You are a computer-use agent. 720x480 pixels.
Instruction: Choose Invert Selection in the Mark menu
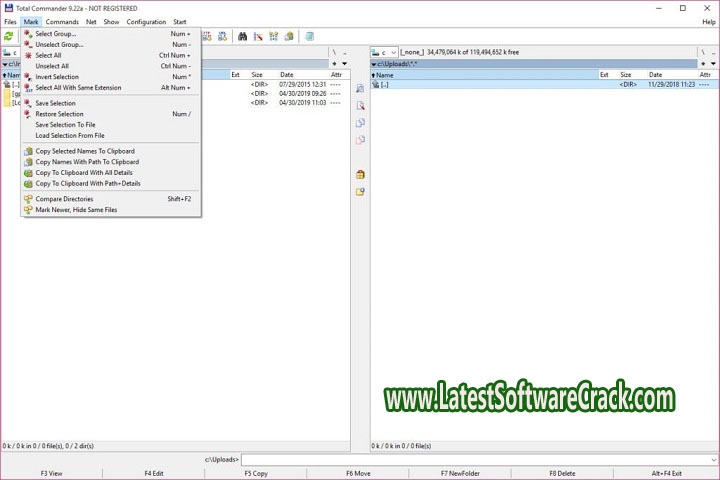coord(57,76)
